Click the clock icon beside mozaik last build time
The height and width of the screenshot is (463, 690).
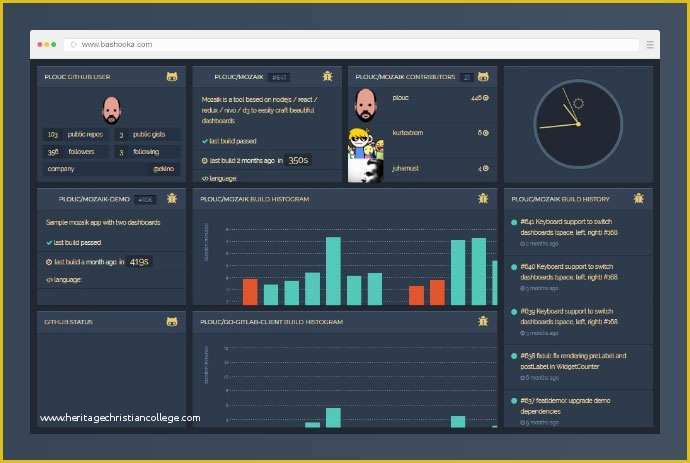pyautogui.click(x=205, y=161)
